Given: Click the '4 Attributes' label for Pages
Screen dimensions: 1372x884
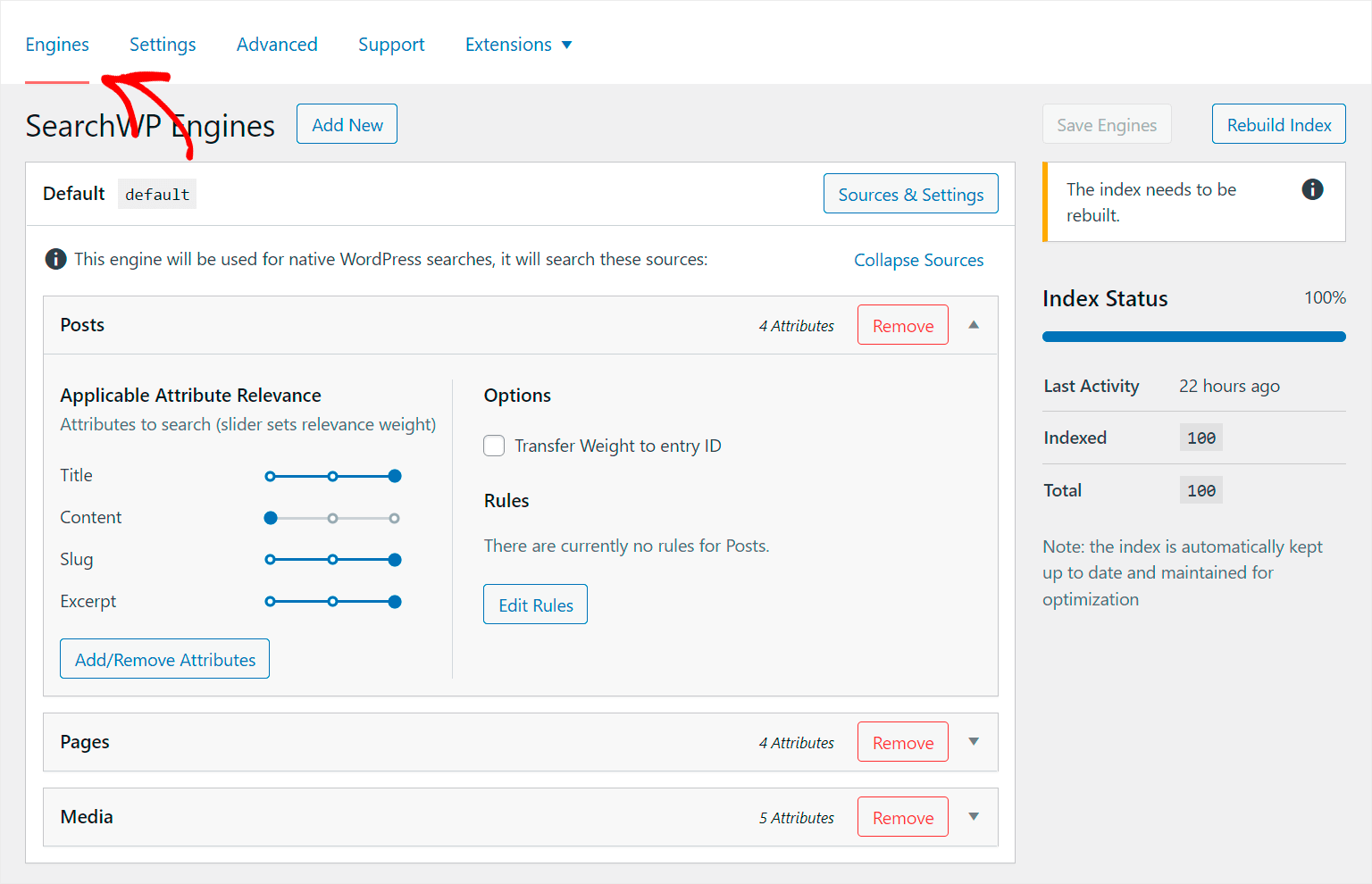Looking at the screenshot, I should point(797,743).
